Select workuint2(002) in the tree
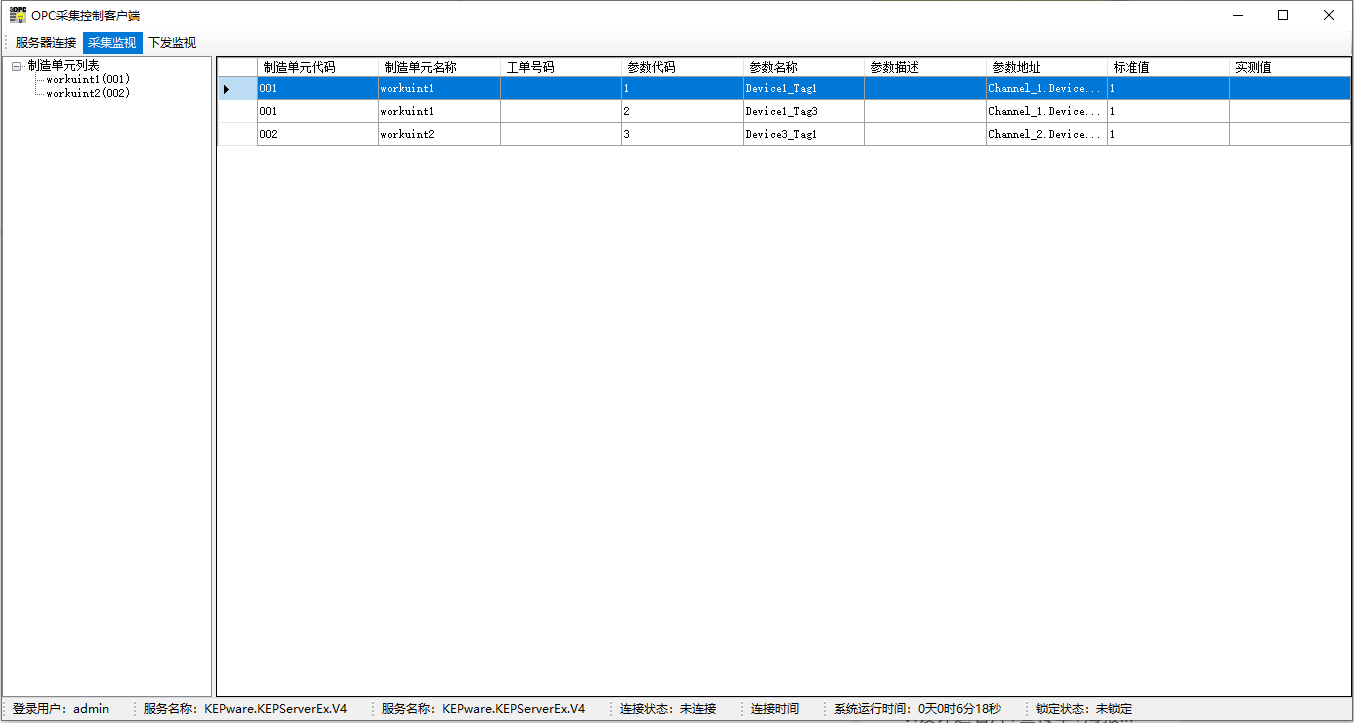 (88, 93)
